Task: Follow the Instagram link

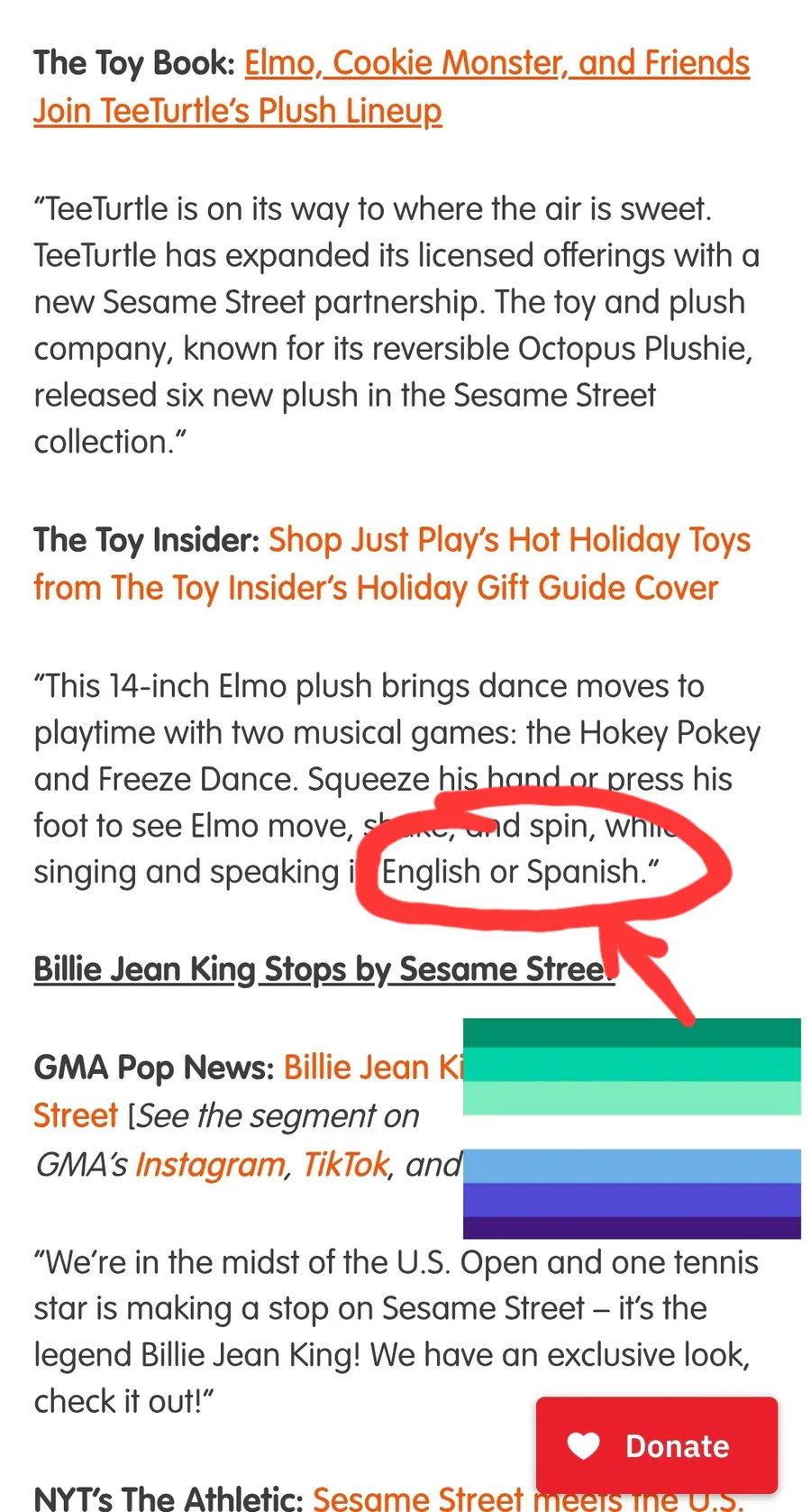Action: [210, 1165]
